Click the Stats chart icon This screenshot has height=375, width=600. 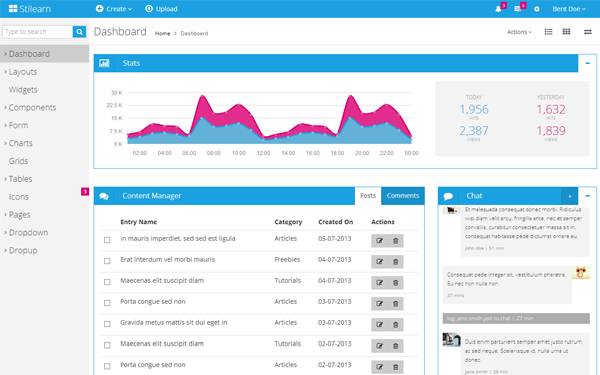[104, 63]
